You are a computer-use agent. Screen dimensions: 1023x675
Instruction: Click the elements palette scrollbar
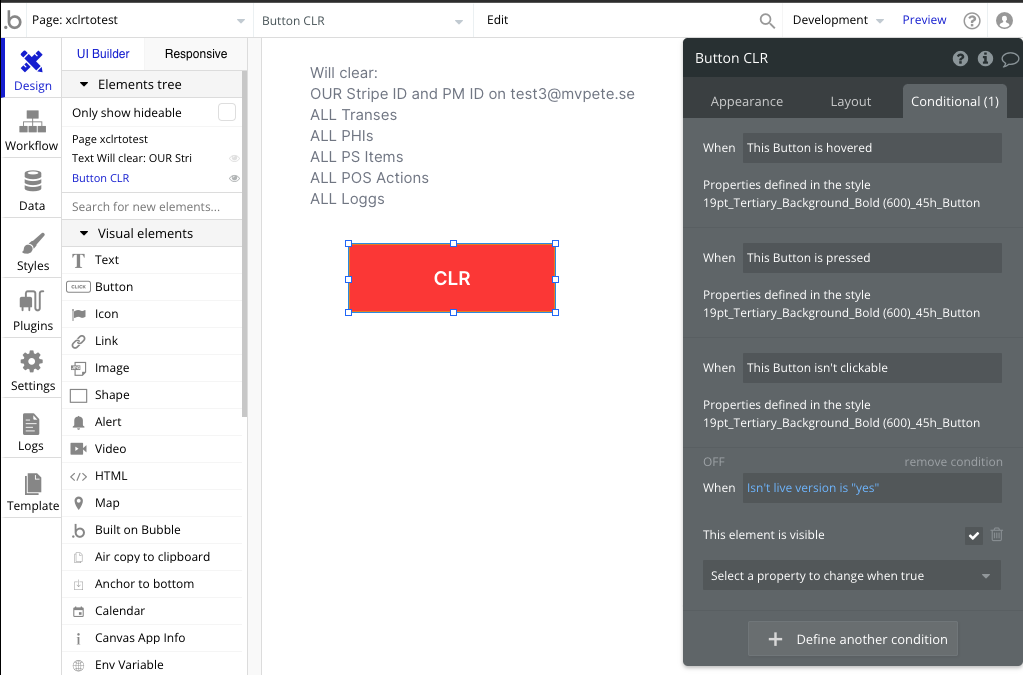245,245
